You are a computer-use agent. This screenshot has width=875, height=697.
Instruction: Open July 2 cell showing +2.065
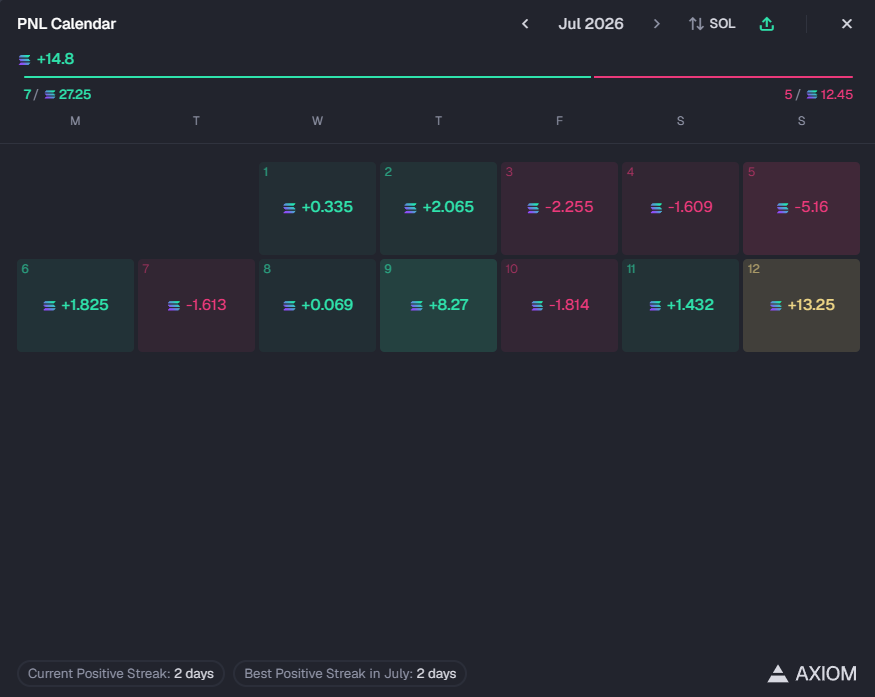(x=438, y=208)
